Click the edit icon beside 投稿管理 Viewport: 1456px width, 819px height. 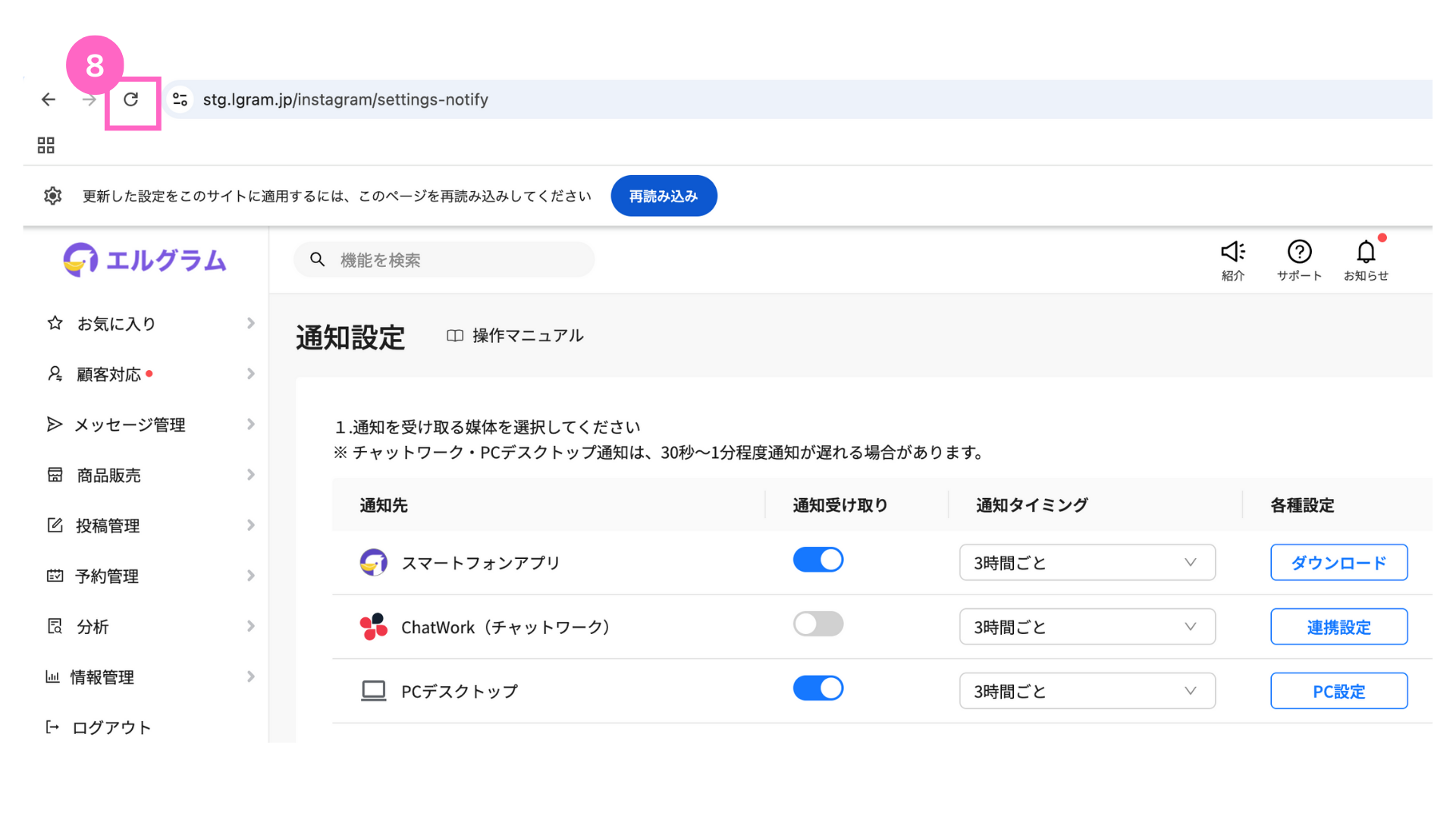coord(55,525)
